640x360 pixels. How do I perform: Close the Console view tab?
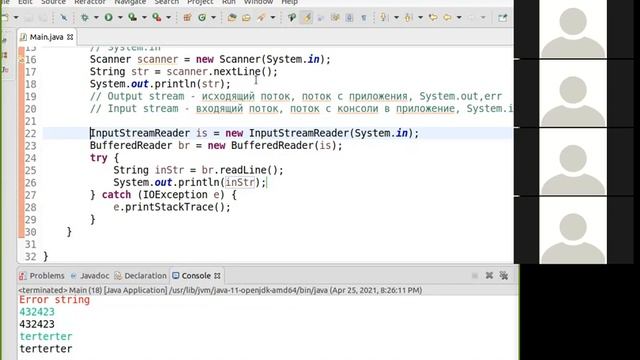[218, 276]
